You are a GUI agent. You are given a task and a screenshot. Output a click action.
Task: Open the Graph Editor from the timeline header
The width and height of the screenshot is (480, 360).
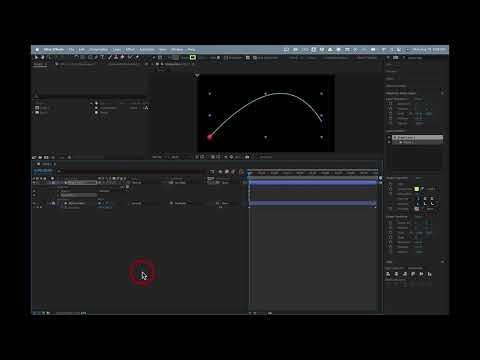point(242,172)
